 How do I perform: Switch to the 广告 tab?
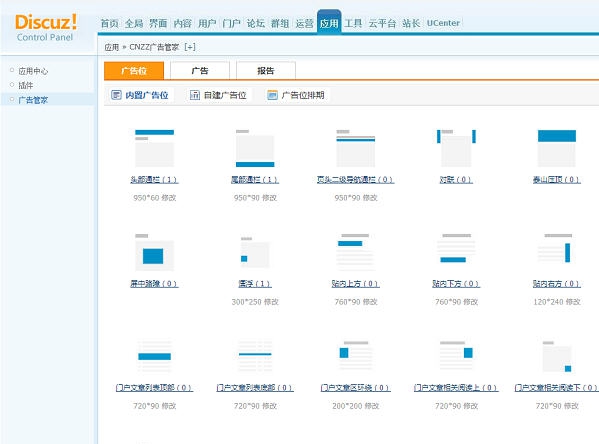(x=200, y=71)
